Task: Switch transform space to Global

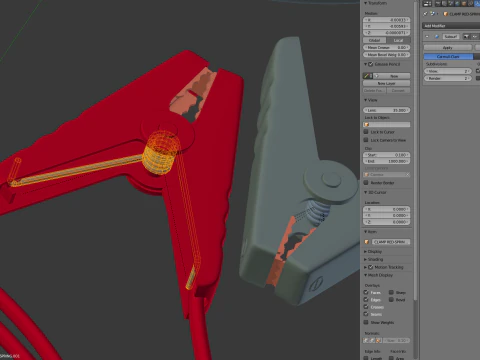Action: [375, 40]
